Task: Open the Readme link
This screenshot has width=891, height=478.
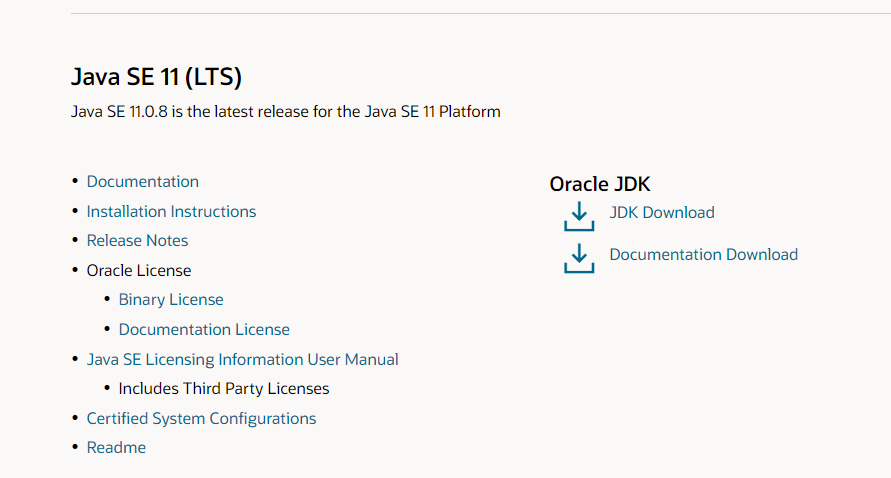Action: pyautogui.click(x=116, y=448)
